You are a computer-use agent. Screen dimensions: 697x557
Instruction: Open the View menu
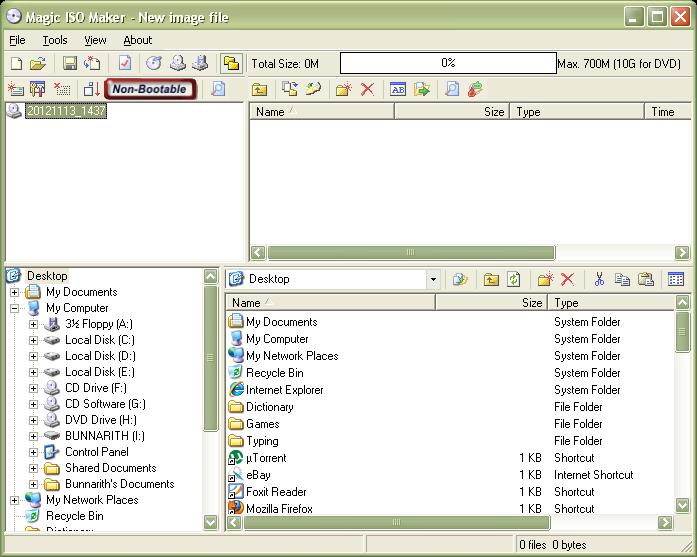(95, 40)
